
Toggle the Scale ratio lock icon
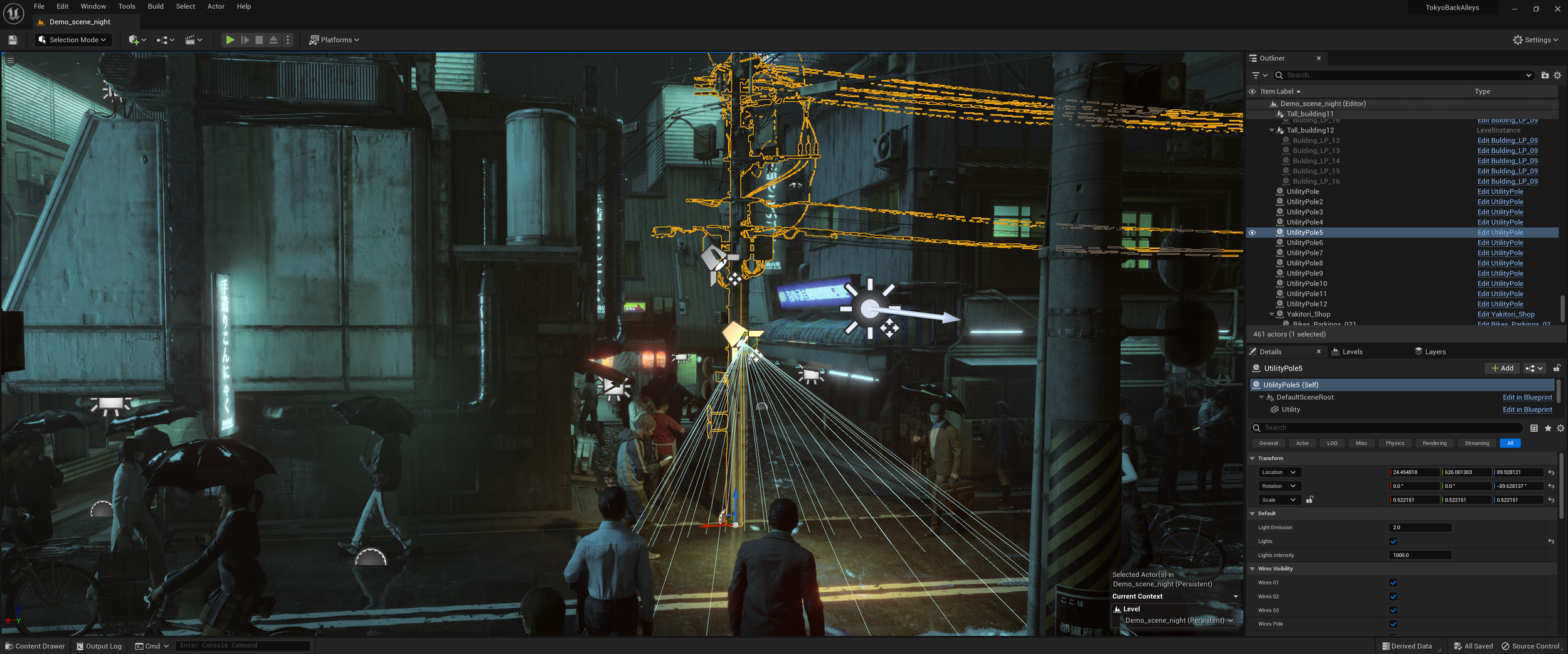pos(1310,500)
